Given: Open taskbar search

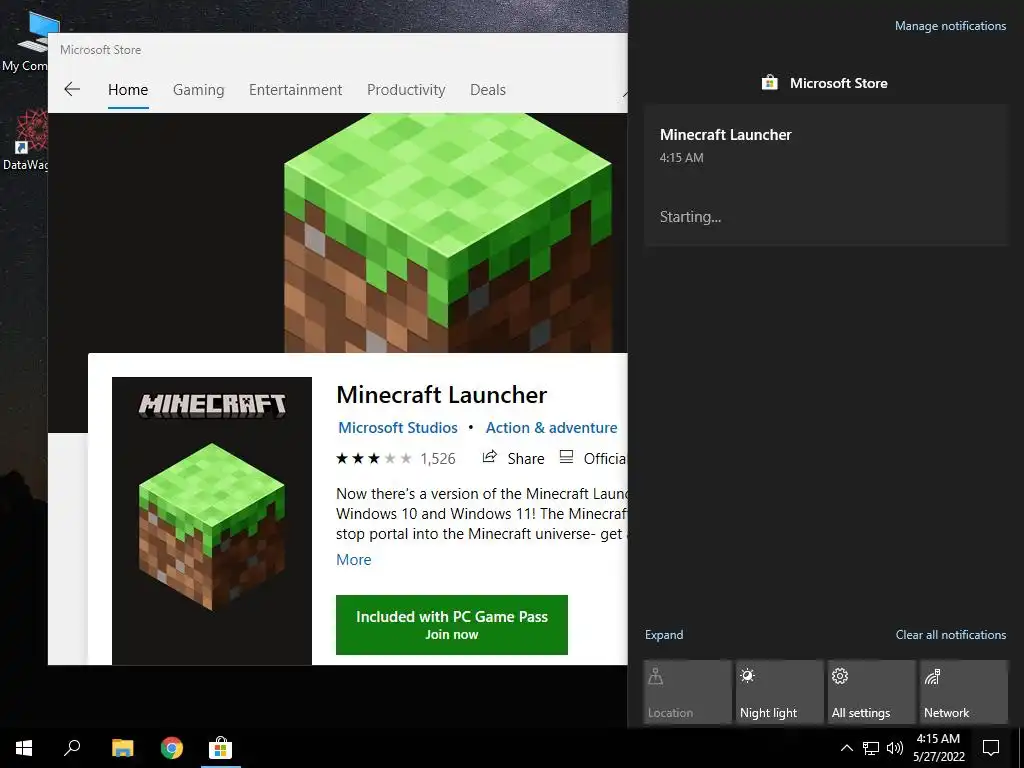Looking at the screenshot, I should (x=72, y=748).
